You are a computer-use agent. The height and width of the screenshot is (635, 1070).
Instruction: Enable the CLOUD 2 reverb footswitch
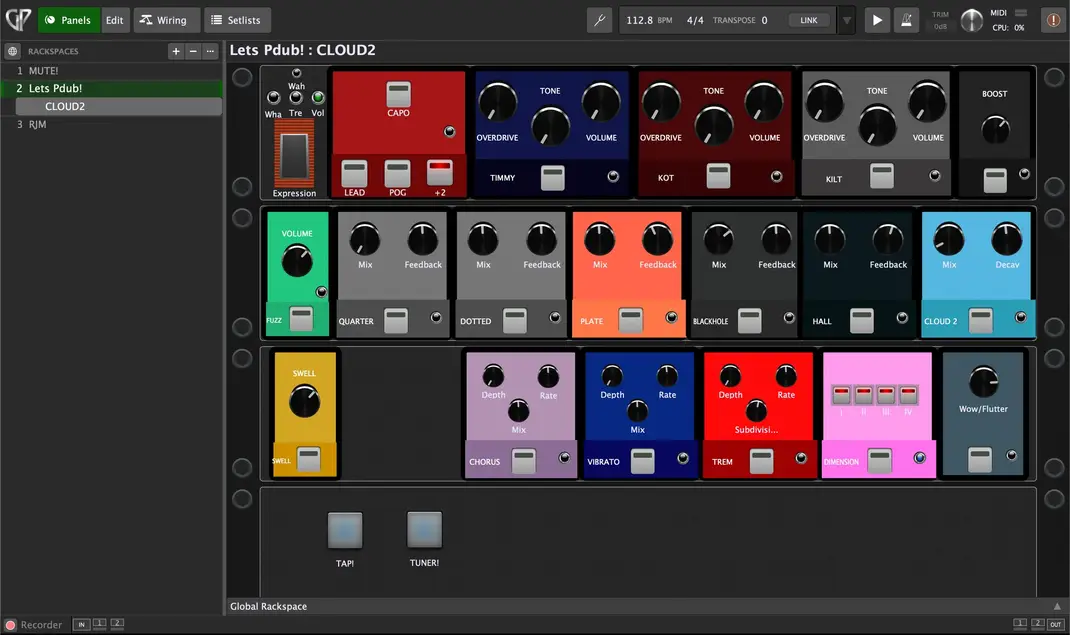tap(981, 320)
